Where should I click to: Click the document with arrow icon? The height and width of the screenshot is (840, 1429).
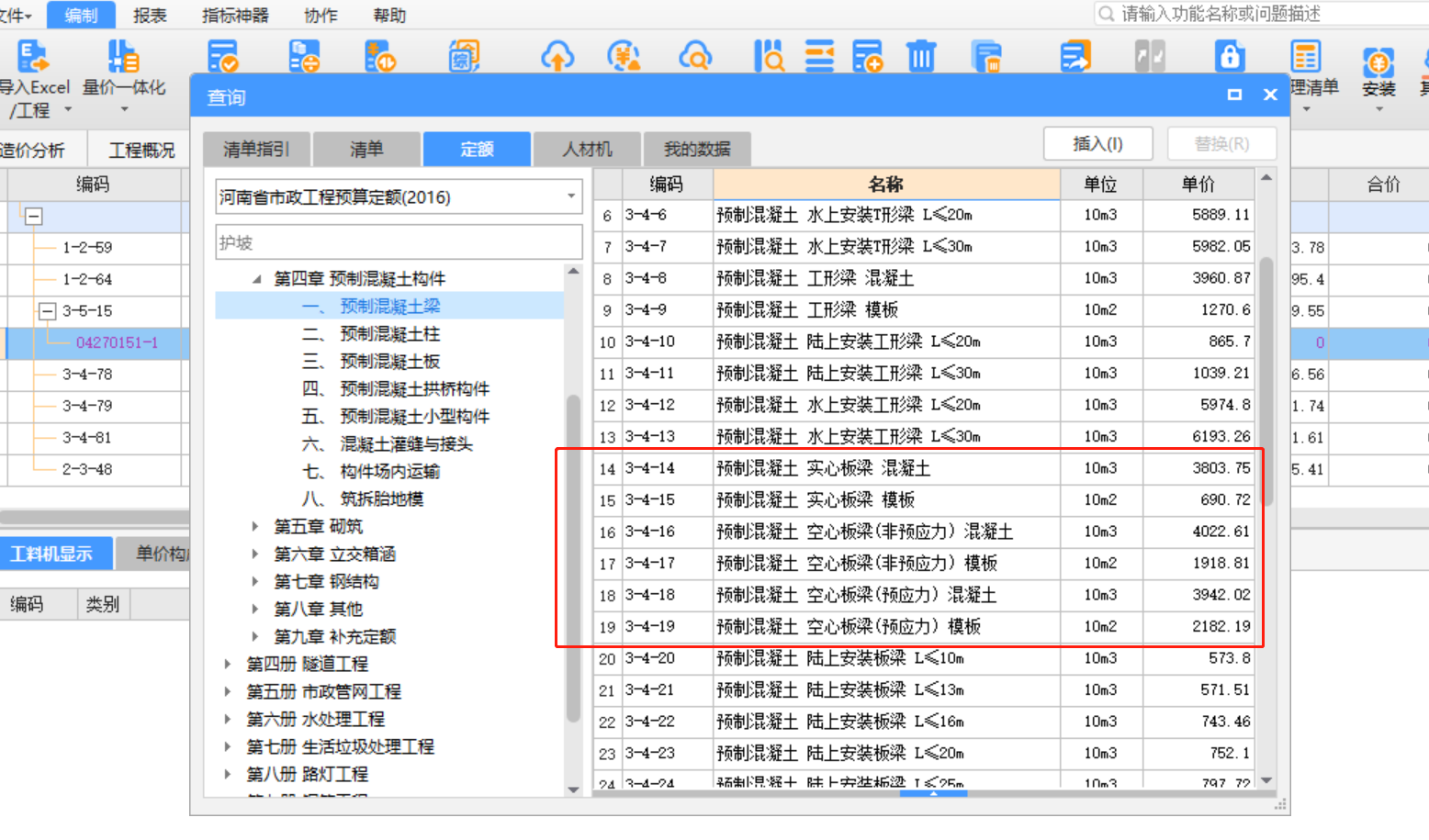1075,57
